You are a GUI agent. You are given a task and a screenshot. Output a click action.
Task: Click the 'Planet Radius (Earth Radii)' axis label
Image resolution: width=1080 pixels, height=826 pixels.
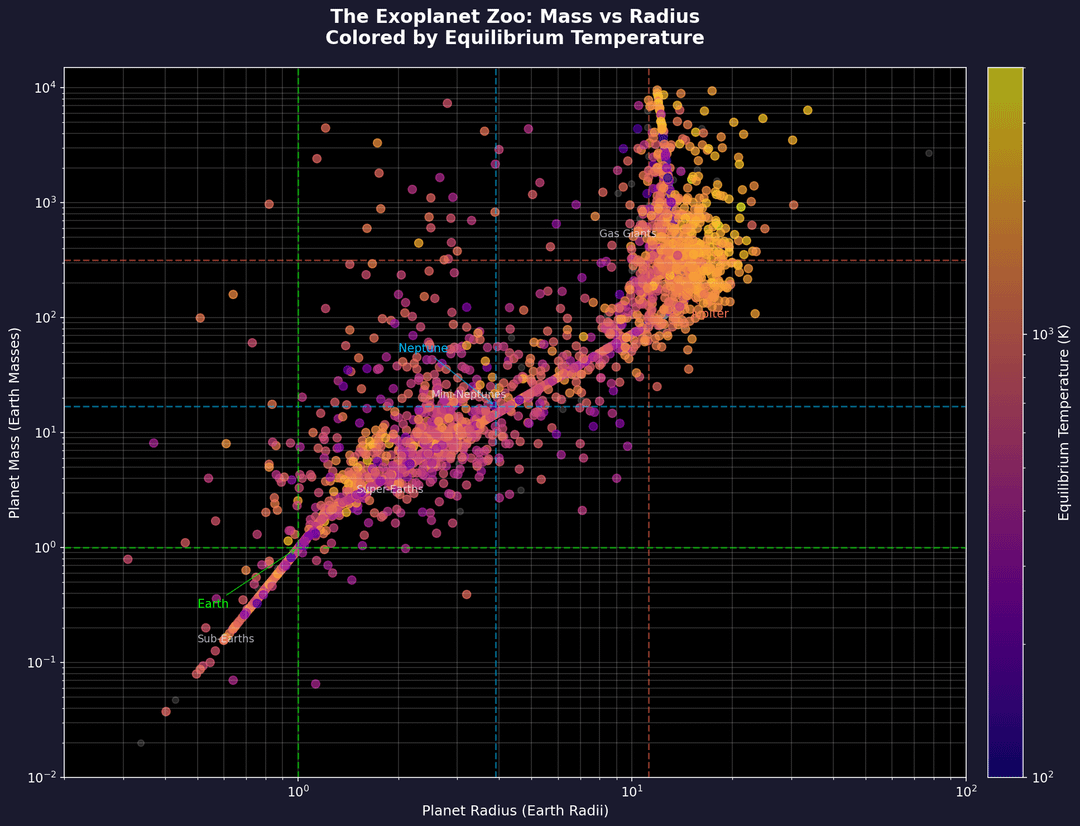pyautogui.click(x=514, y=811)
